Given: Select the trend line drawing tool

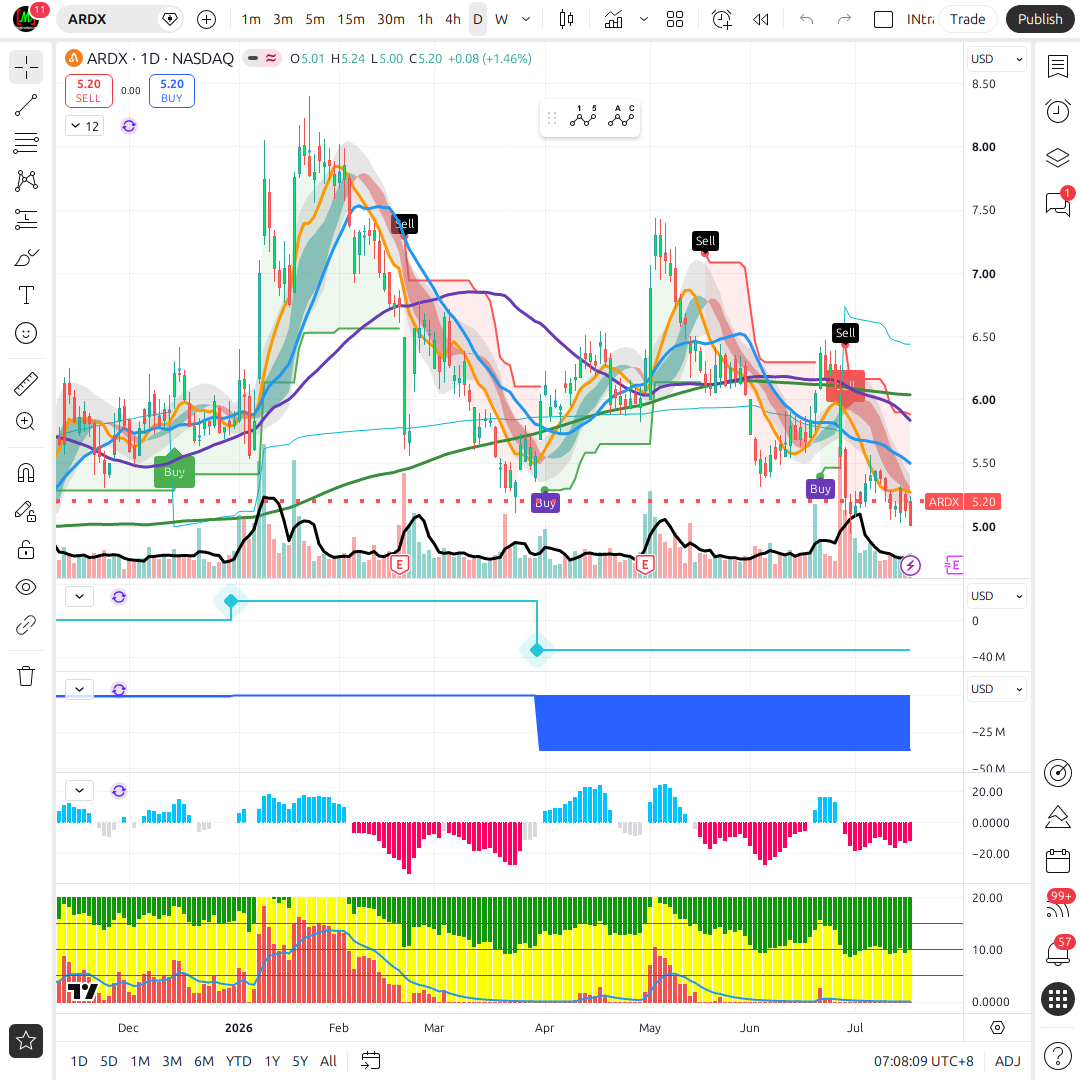Looking at the screenshot, I should (x=26, y=105).
